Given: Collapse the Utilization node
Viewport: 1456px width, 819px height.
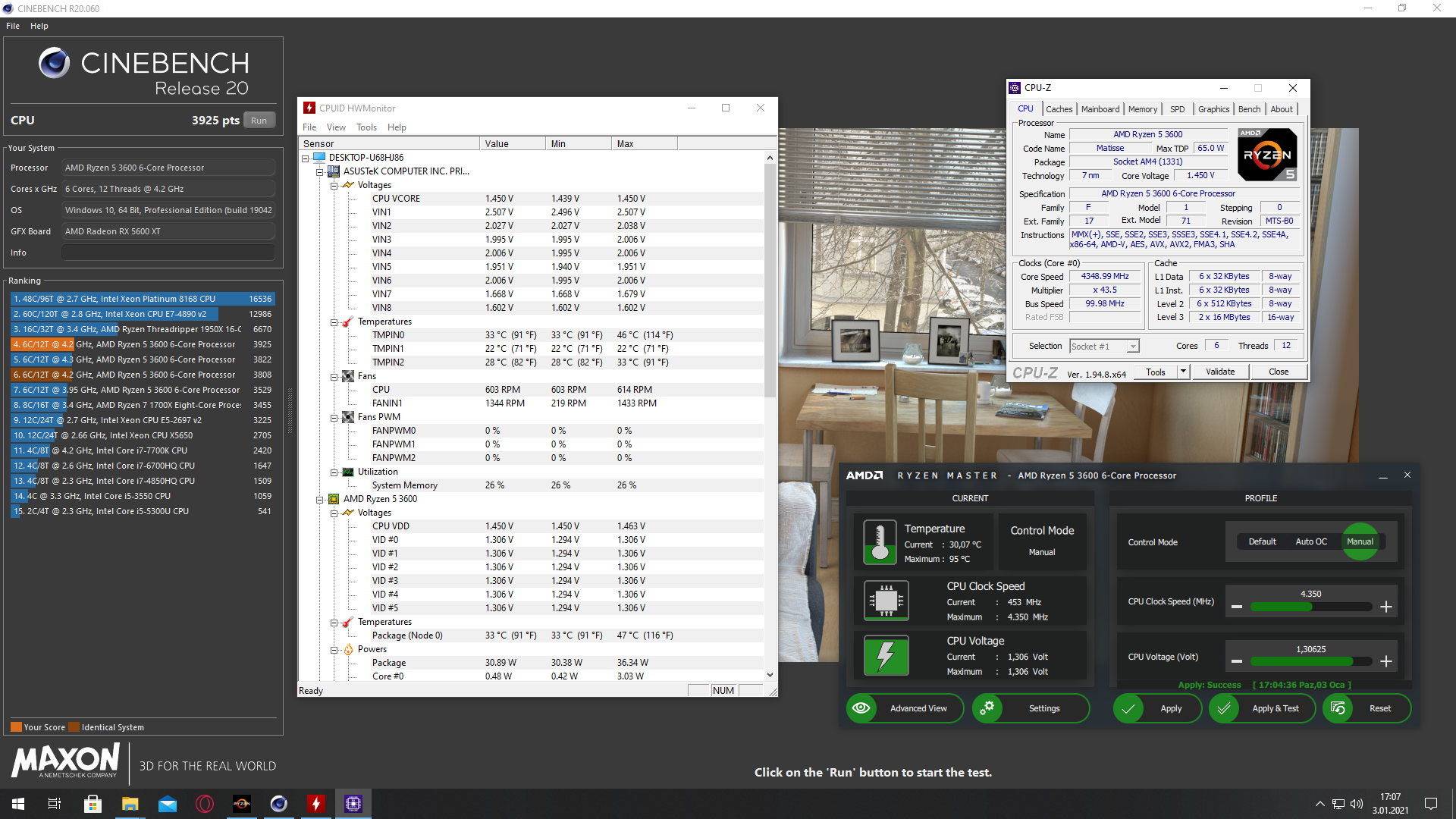Looking at the screenshot, I should (x=334, y=472).
